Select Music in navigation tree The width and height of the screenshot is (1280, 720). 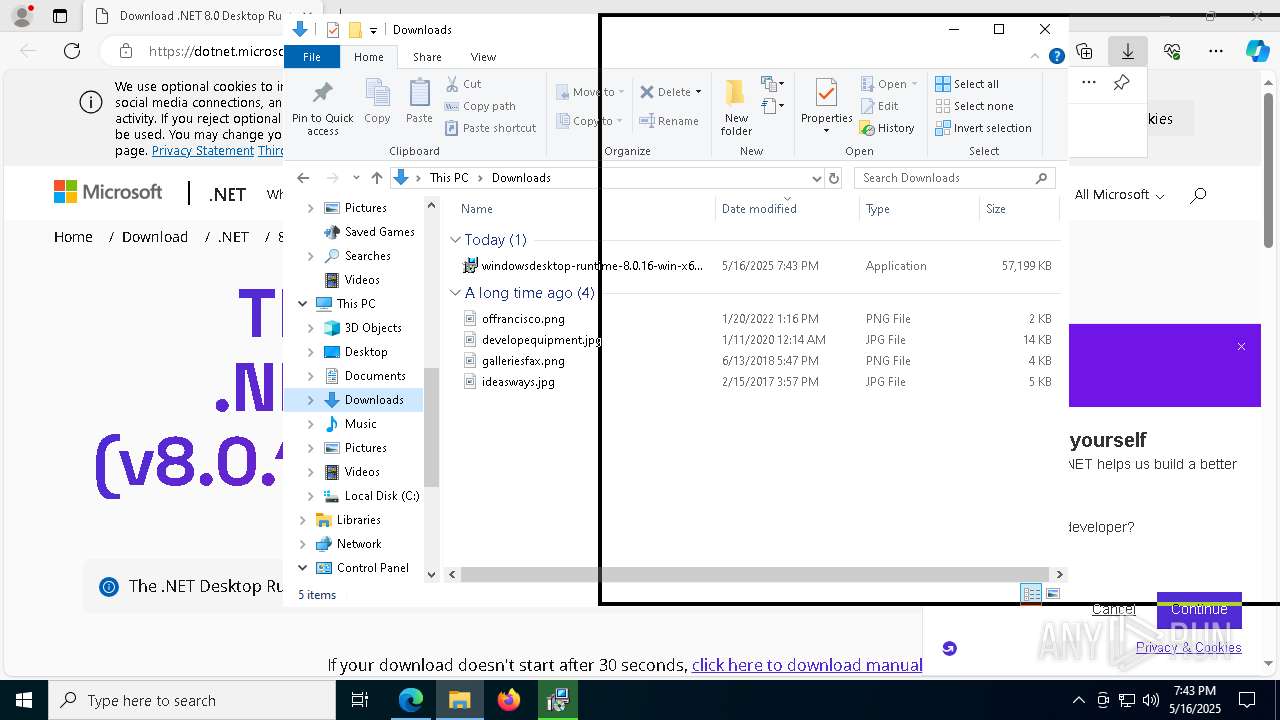pos(360,424)
